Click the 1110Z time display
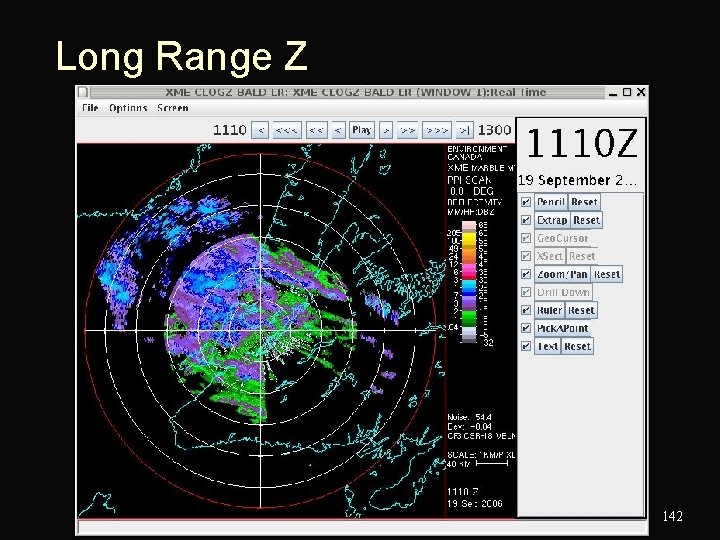Image resolution: width=720 pixels, height=540 pixels. pos(581,143)
